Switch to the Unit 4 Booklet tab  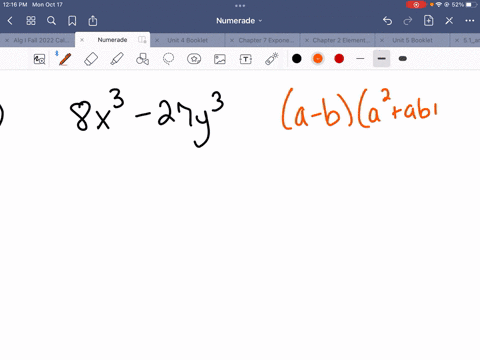click(188, 40)
